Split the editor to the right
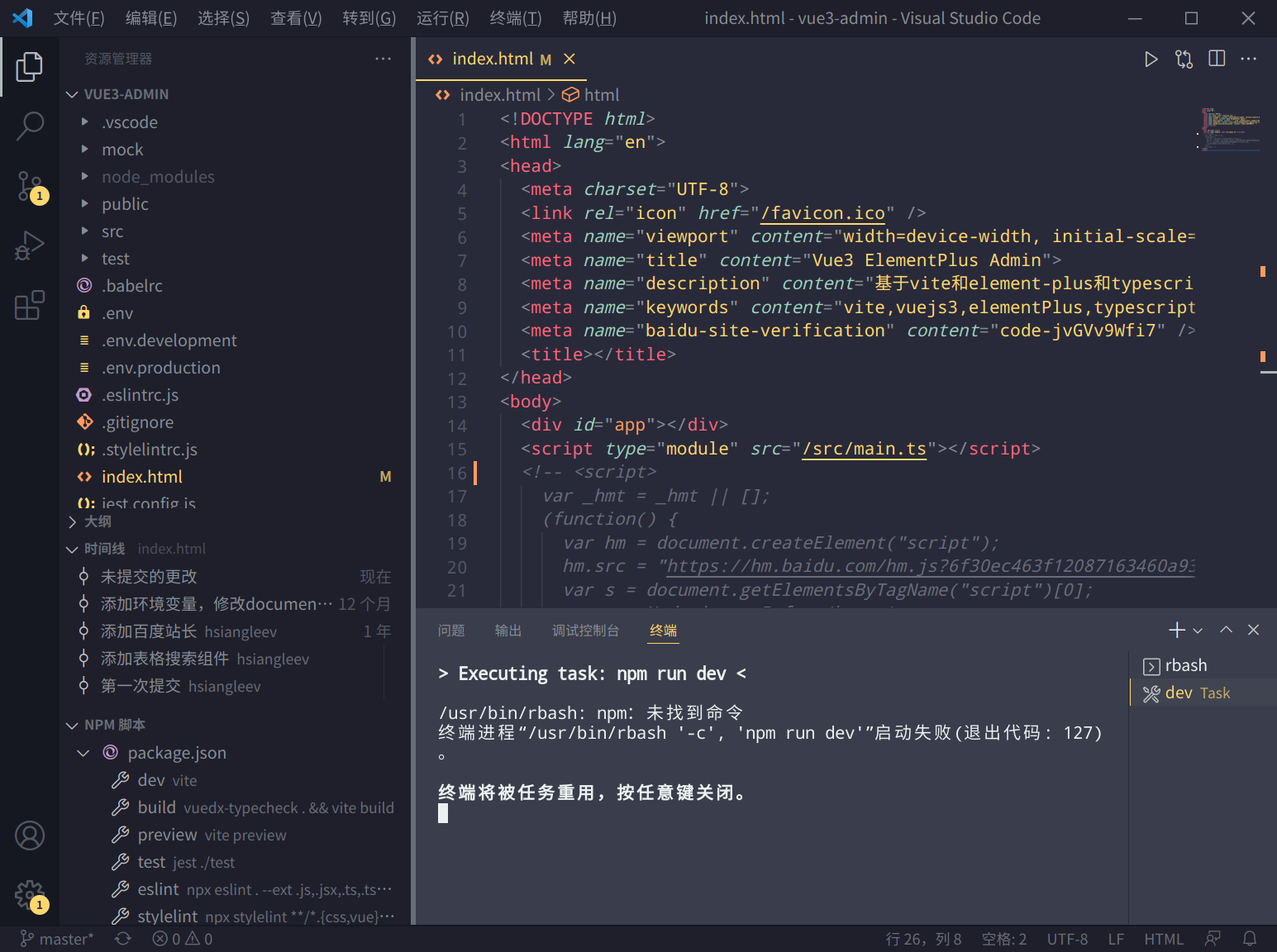Screen dimensions: 1277x952 click(x=1217, y=59)
